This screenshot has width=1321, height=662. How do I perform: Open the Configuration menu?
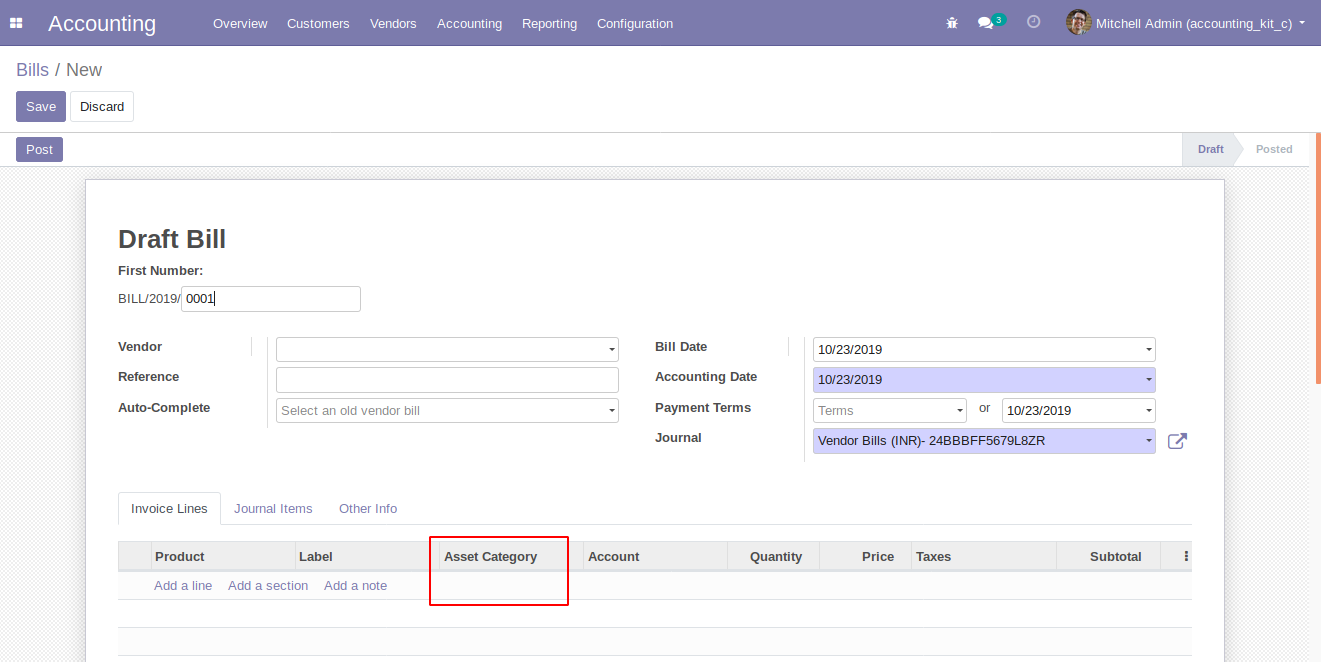[x=634, y=23]
